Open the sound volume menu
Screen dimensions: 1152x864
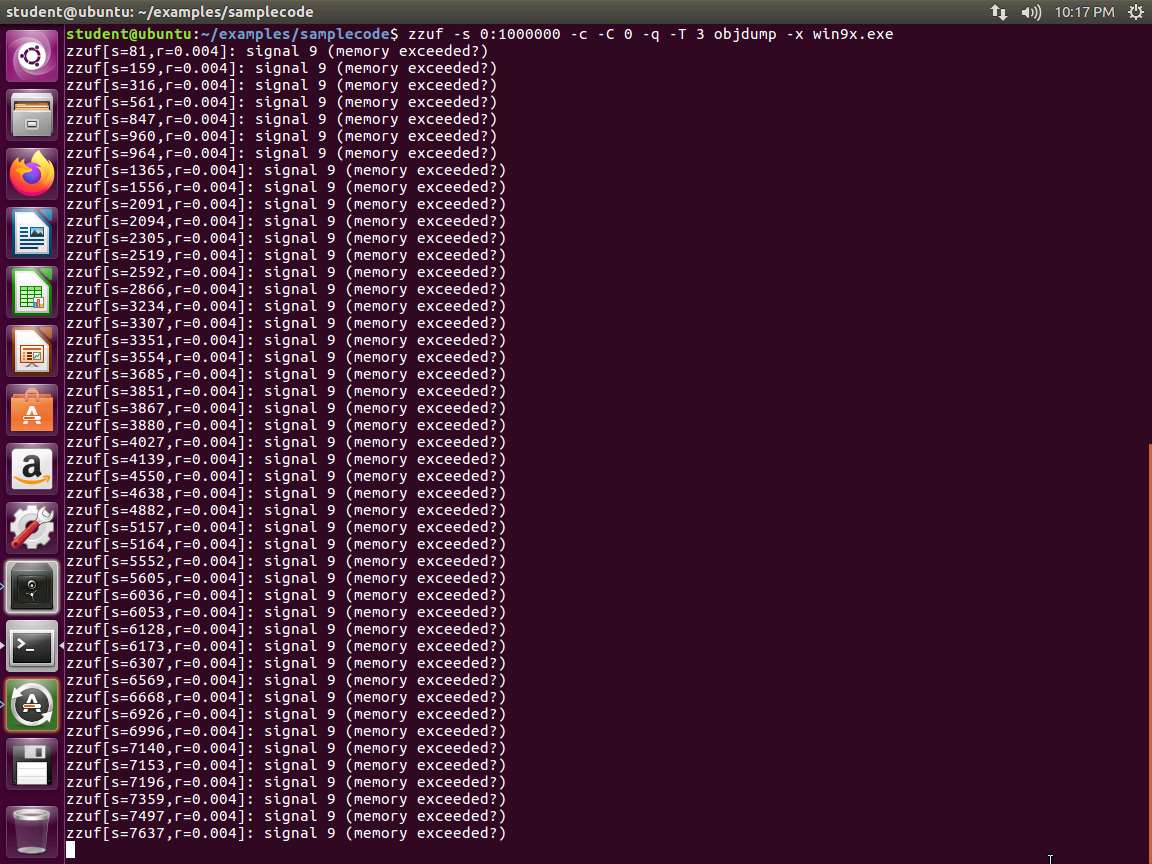coord(1031,12)
